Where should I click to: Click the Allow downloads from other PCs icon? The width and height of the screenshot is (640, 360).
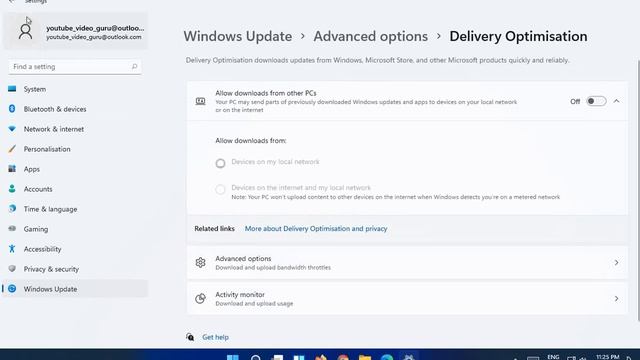point(200,101)
